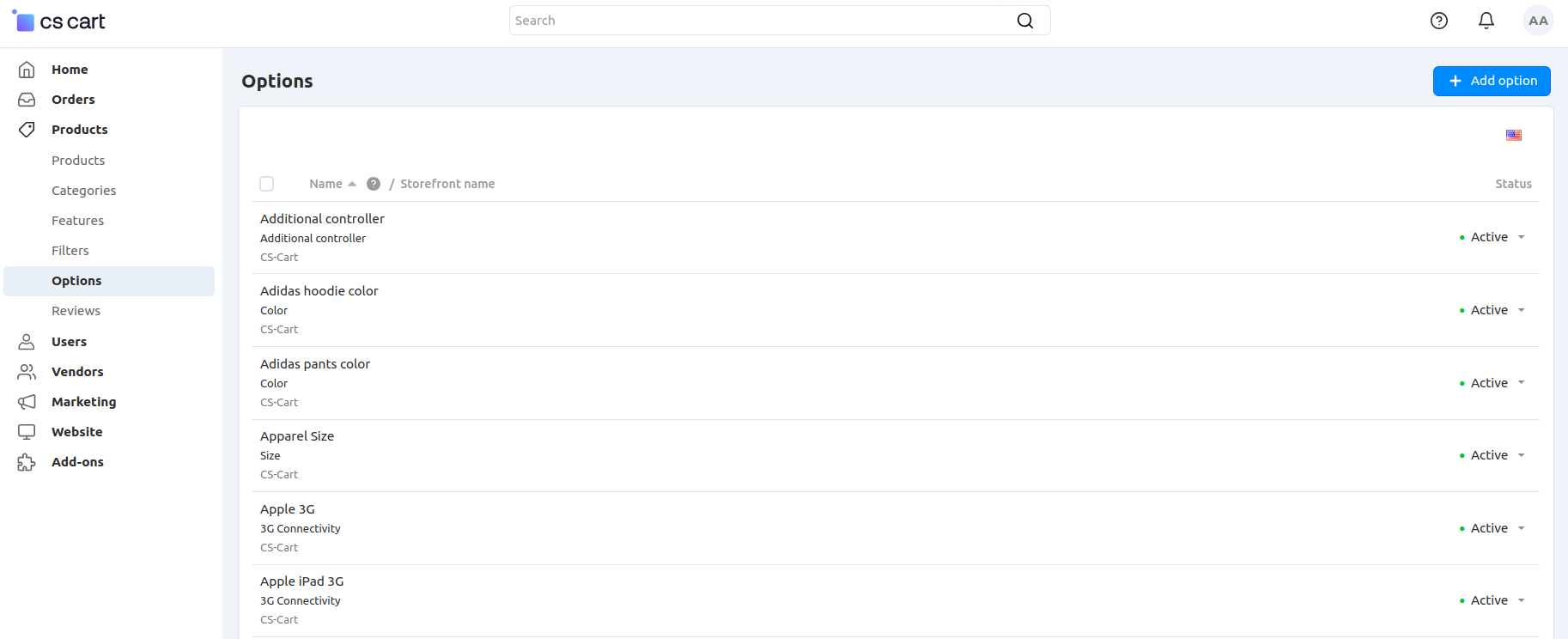Open the Apple iPad 3G status dropdown
1568x639 pixels.
pos(1492,600)
